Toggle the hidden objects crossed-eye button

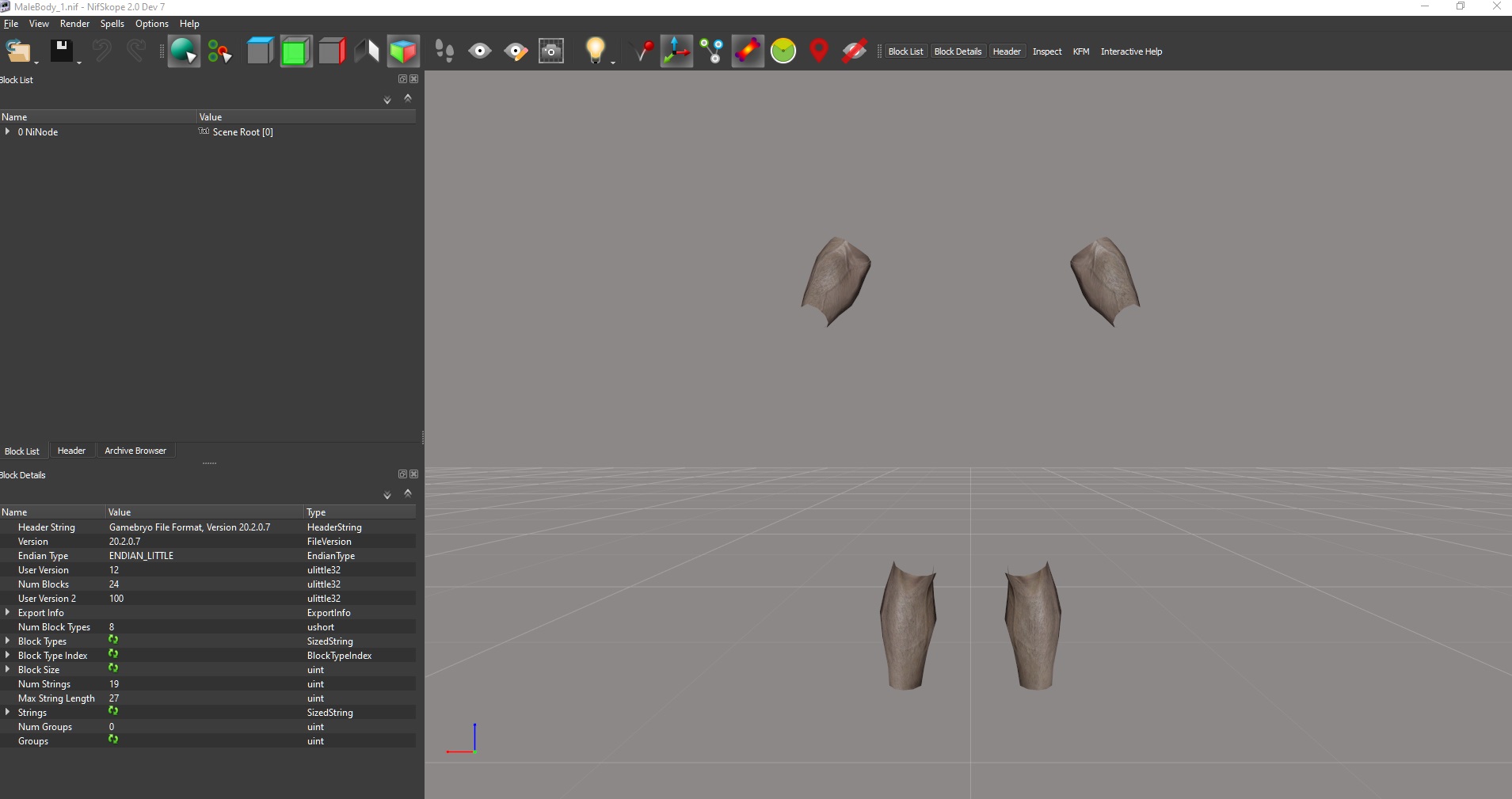point(854,51)
